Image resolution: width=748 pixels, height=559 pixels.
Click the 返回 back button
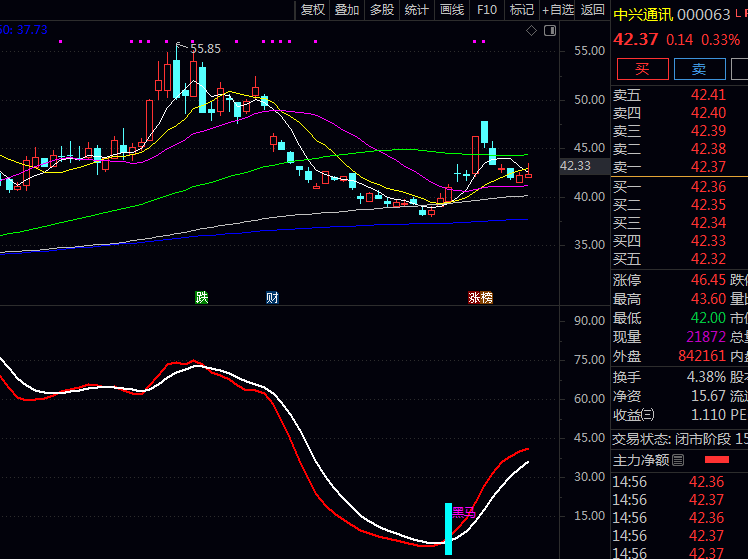[593, 10]
